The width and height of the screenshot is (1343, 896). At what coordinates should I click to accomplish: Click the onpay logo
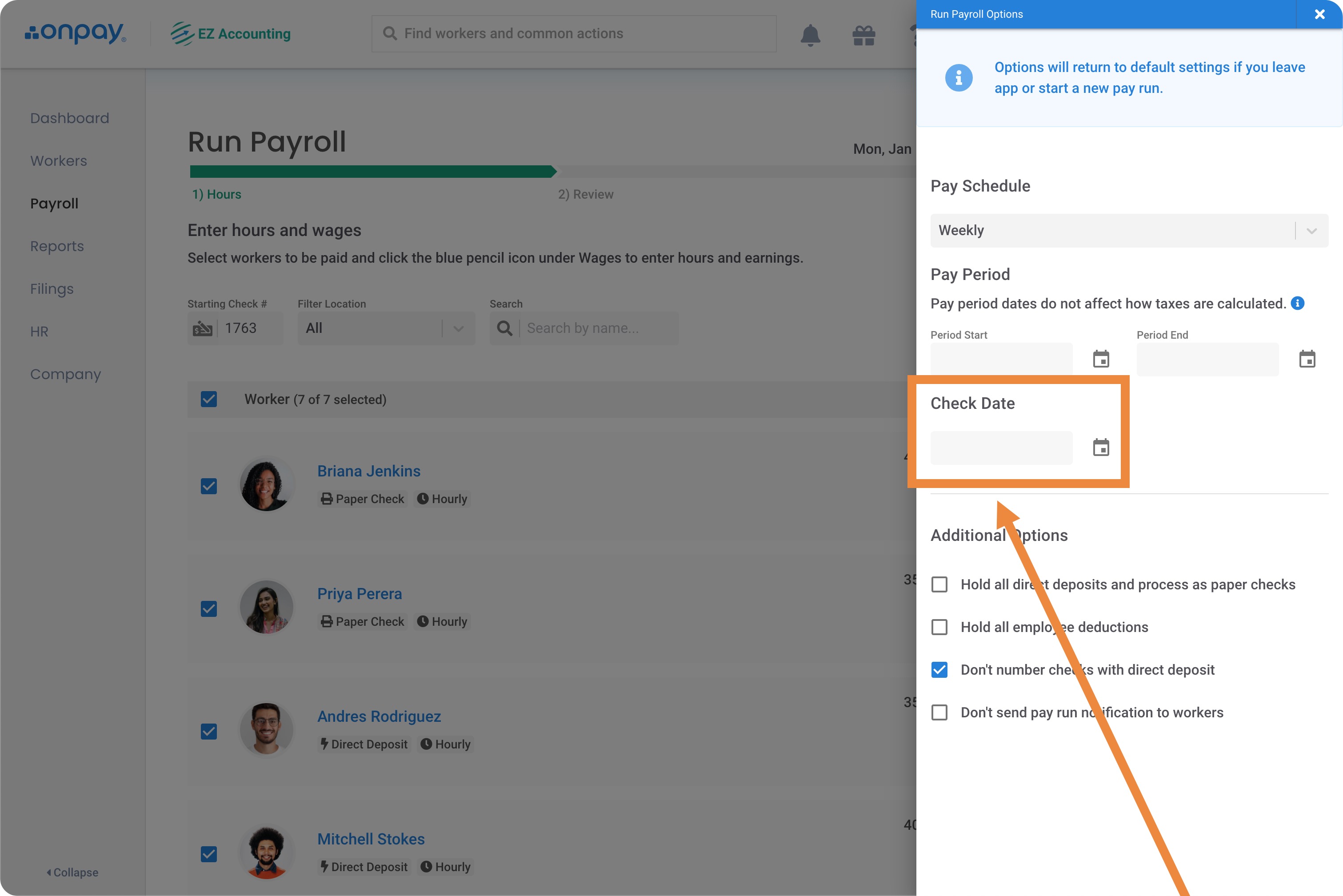coord(76,33)
